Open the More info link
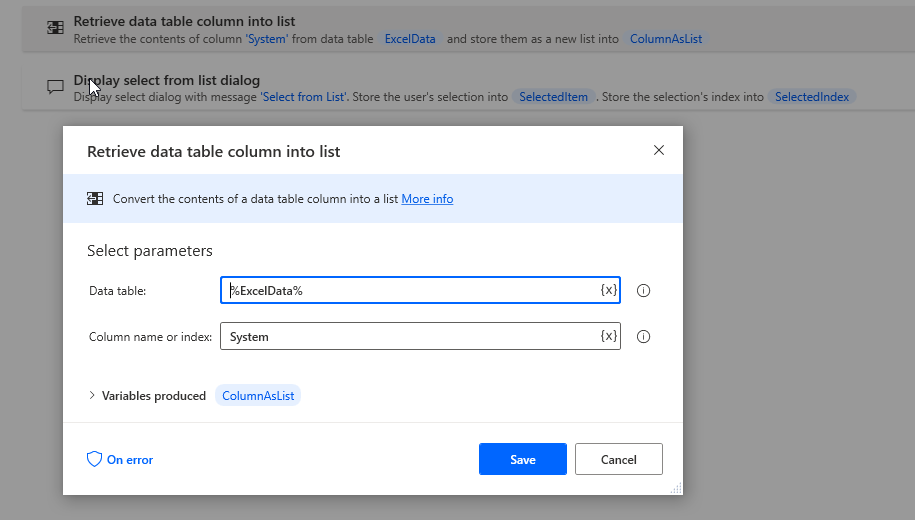 pyautogui.click(x=427, y=199)
